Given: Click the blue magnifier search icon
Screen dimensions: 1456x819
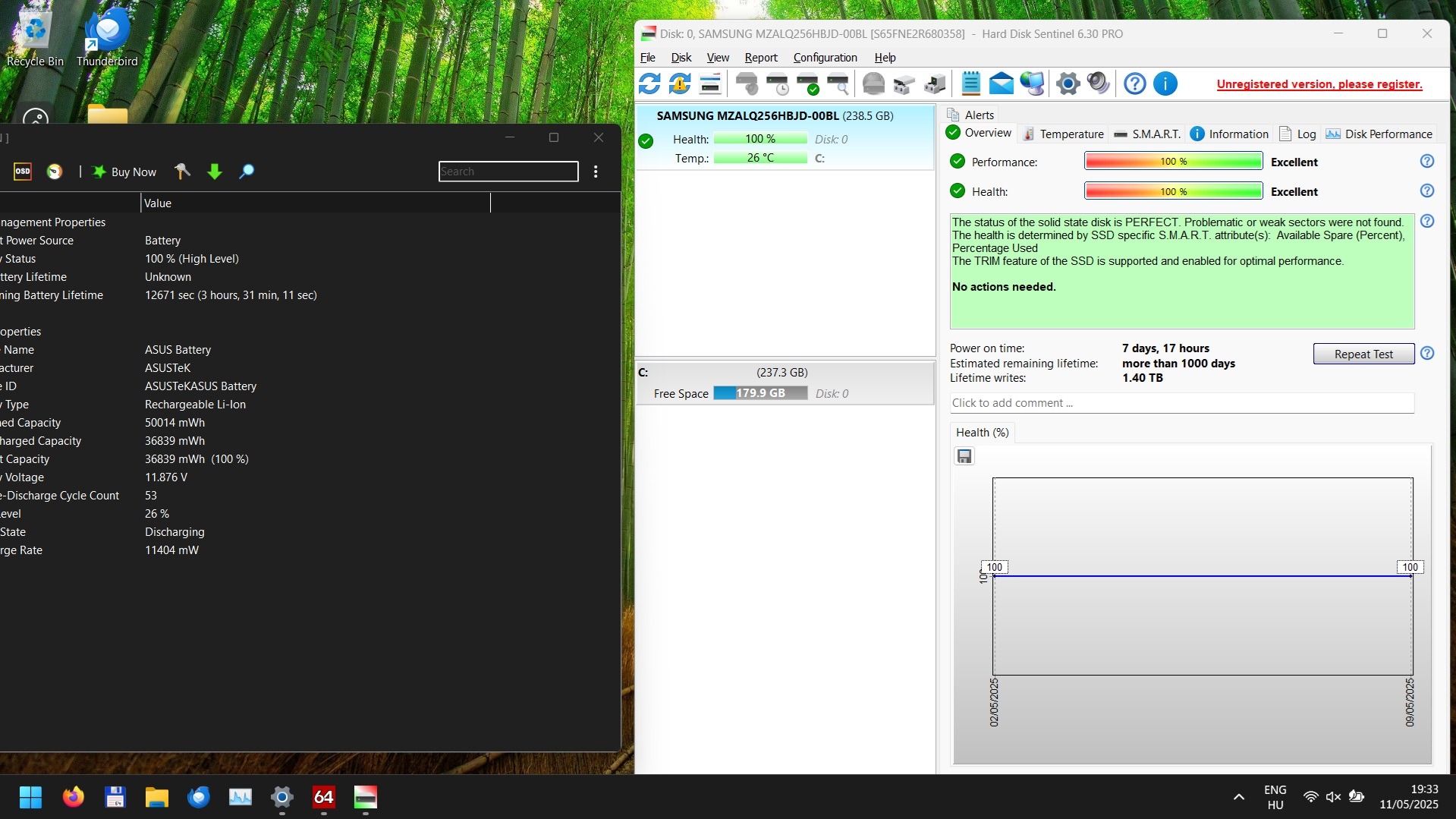Looking at the screenshot, I should coord(247,172).
